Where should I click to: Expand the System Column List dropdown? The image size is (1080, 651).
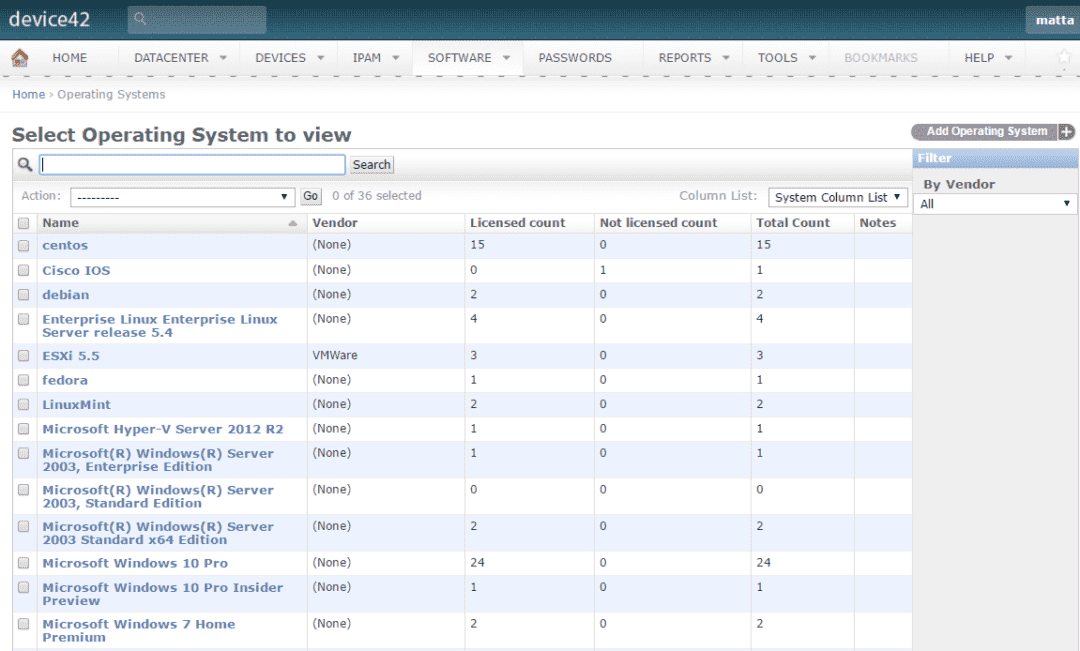pos(837,197)
